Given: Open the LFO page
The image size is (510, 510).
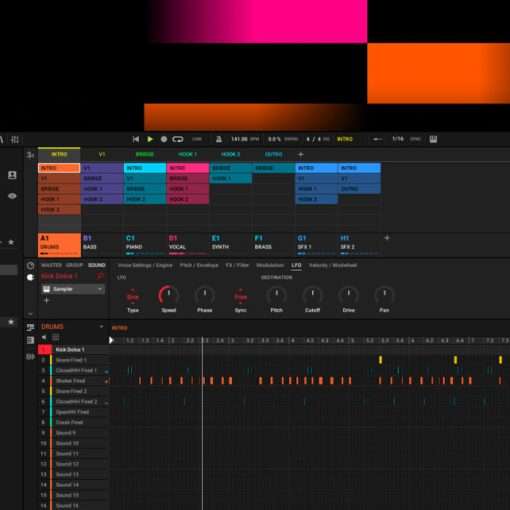Looking at the screenshot, I should coord(296,265).
